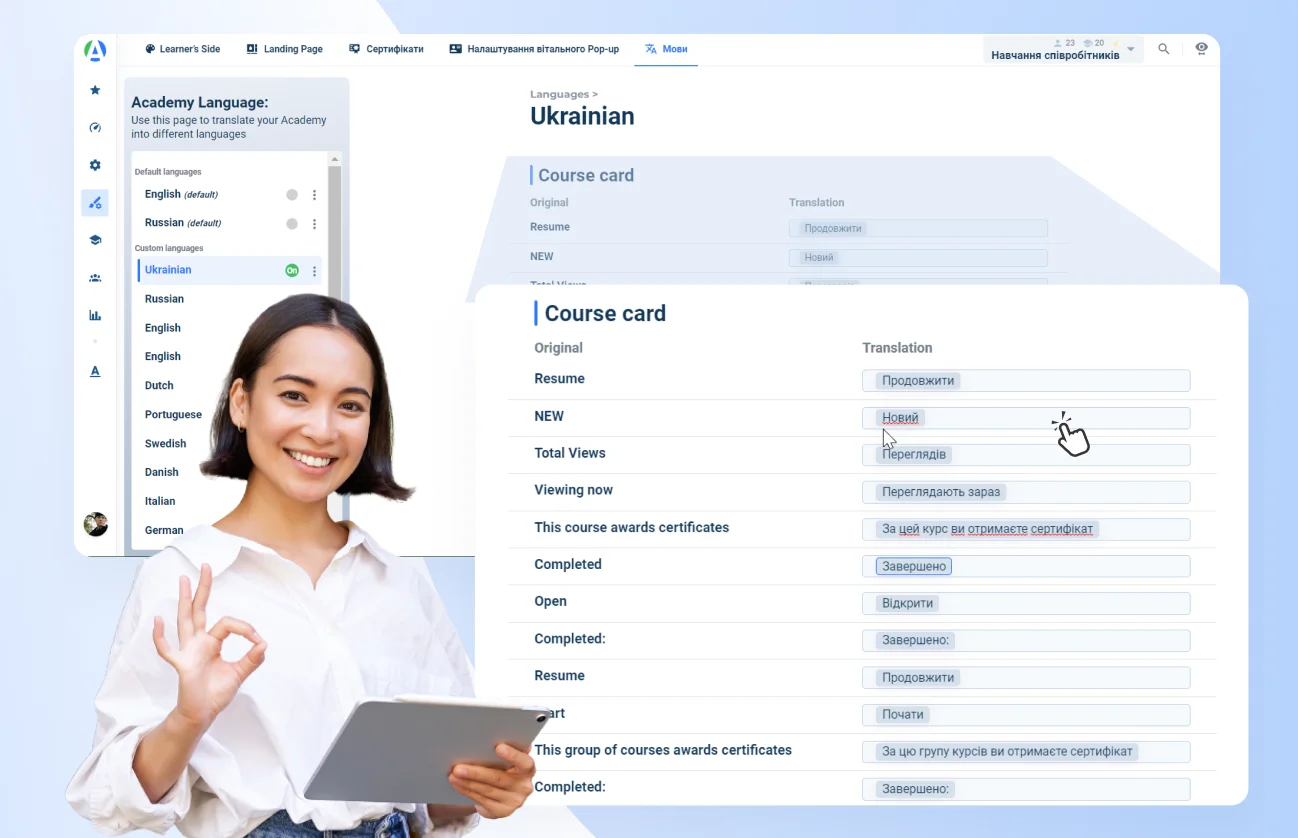The image size is (1298, 838).
Task: Click the graduation cap courses icon
Action: [95, 240]
